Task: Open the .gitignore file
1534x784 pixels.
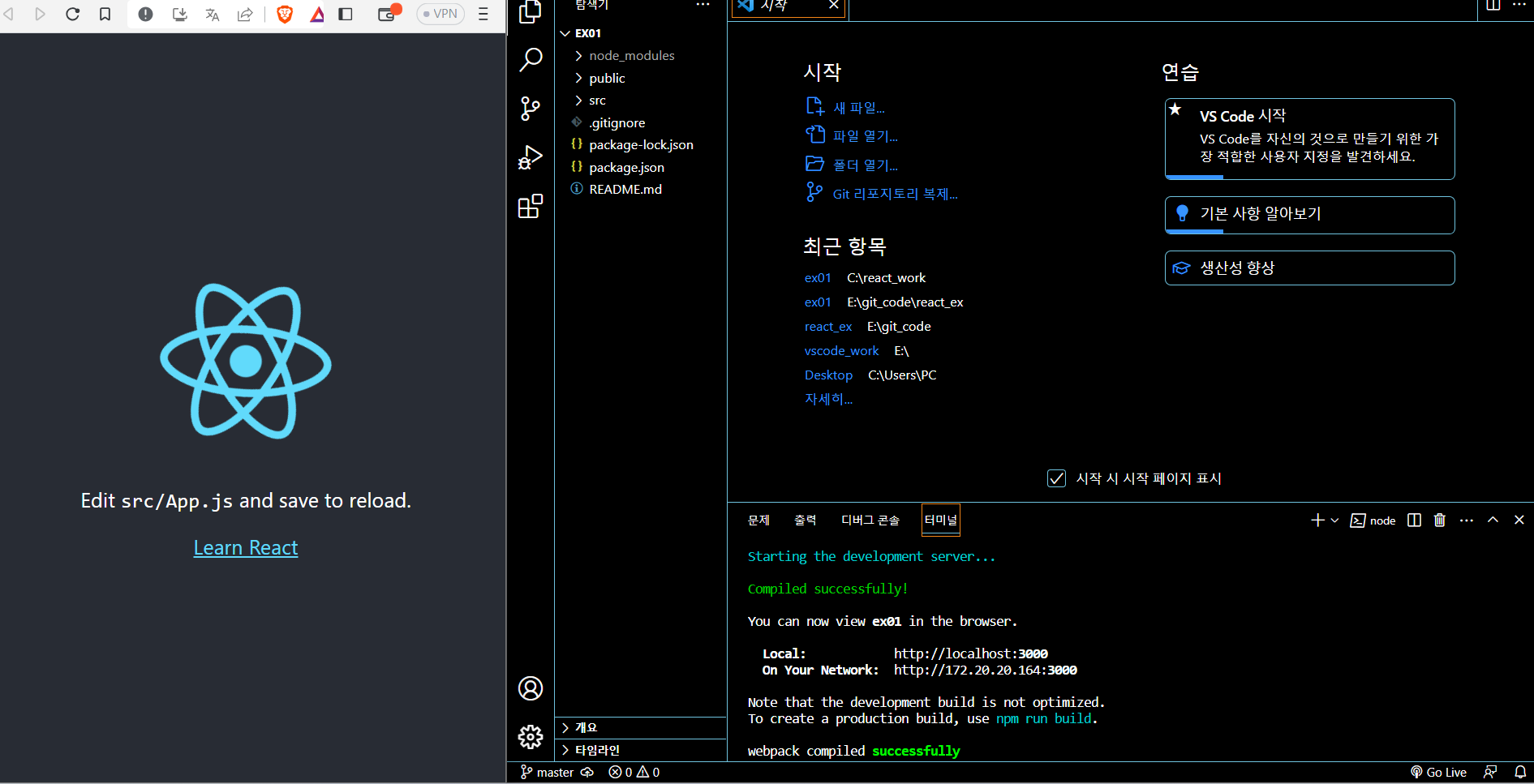Action: tap(617, 122)
